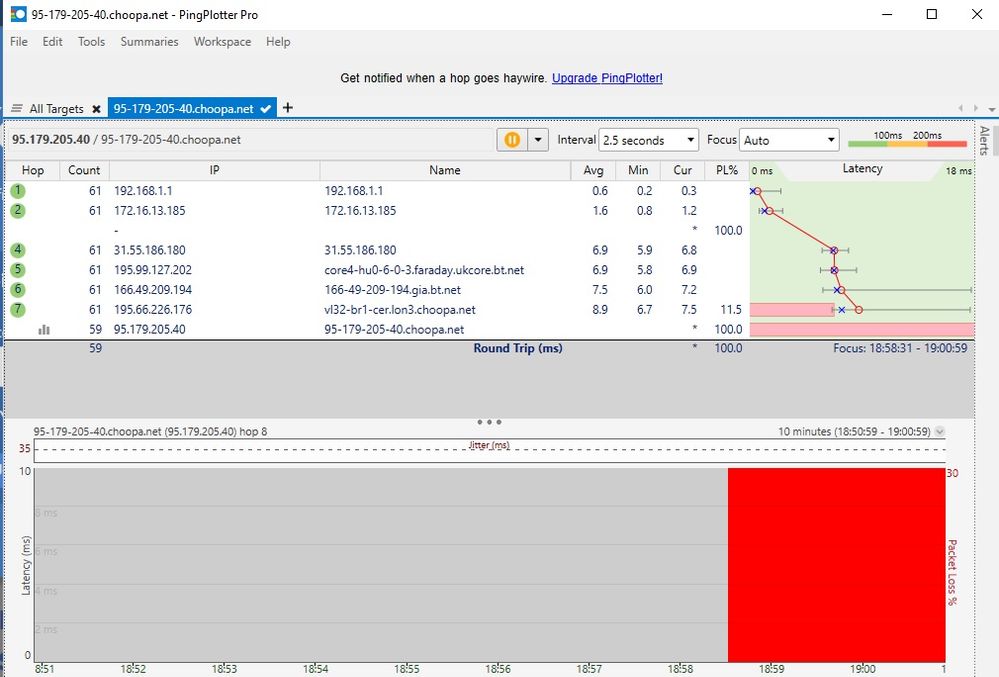Click the PingPlotter app icon in title bar
Screen dimensions: 999x677
(x=18, y=14)
